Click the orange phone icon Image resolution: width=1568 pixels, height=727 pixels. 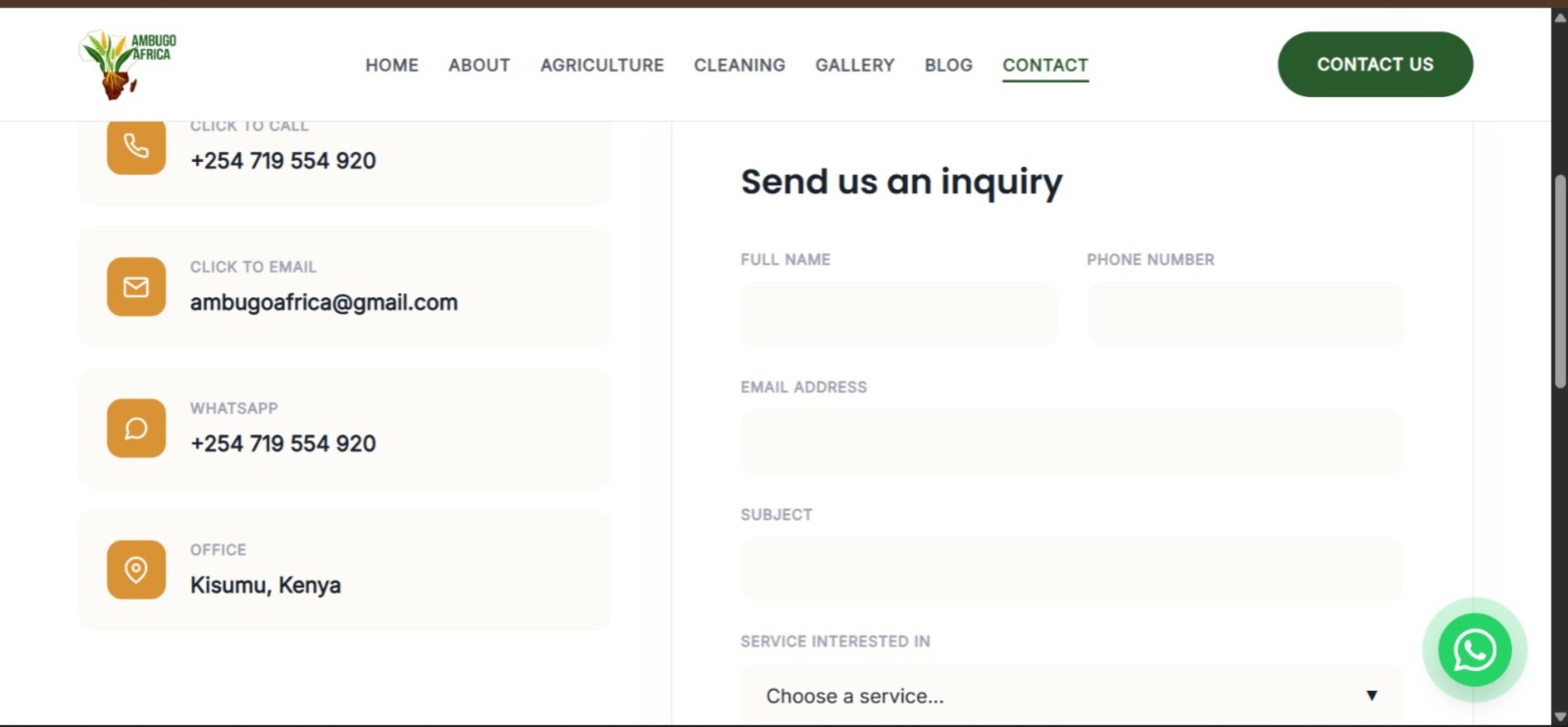point(136,146)
